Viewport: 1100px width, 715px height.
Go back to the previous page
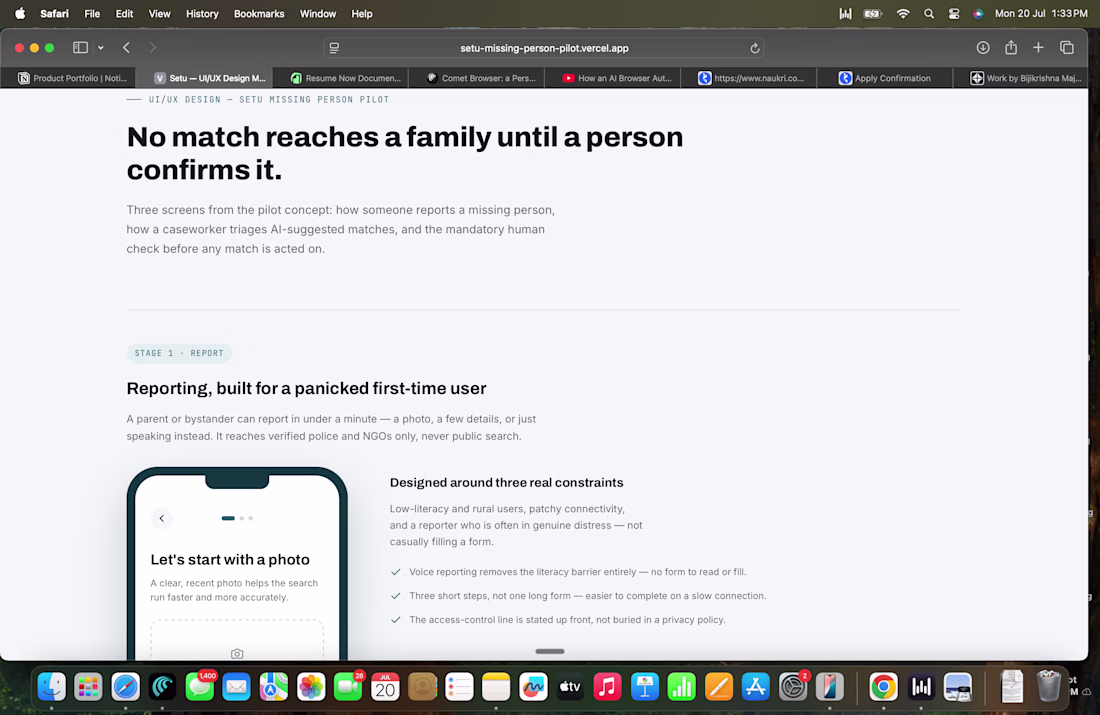pos(126,48)
